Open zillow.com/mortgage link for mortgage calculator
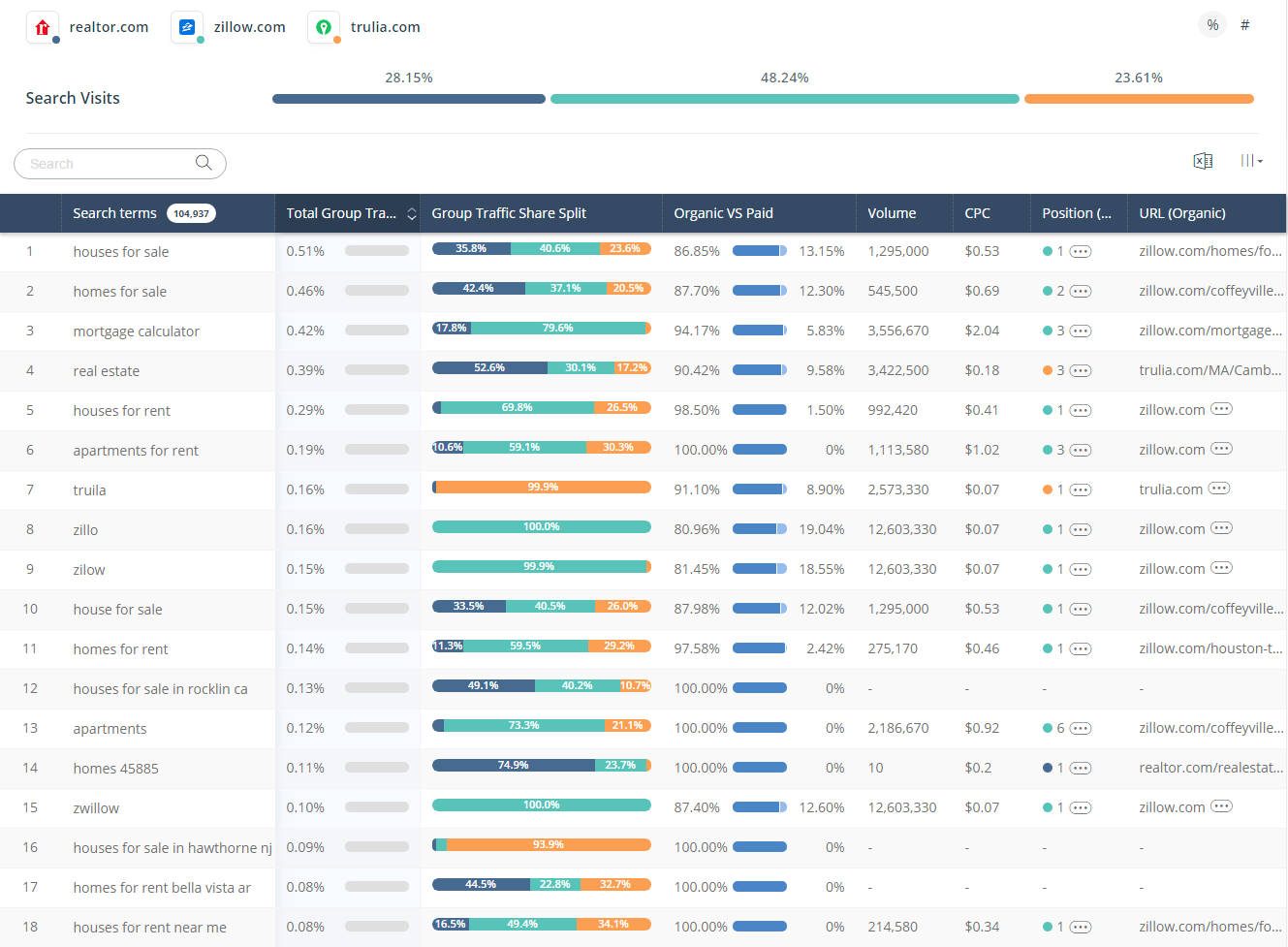This screenshot has width=1288, height=947. pyautogui.click(x=1209, y=331)
